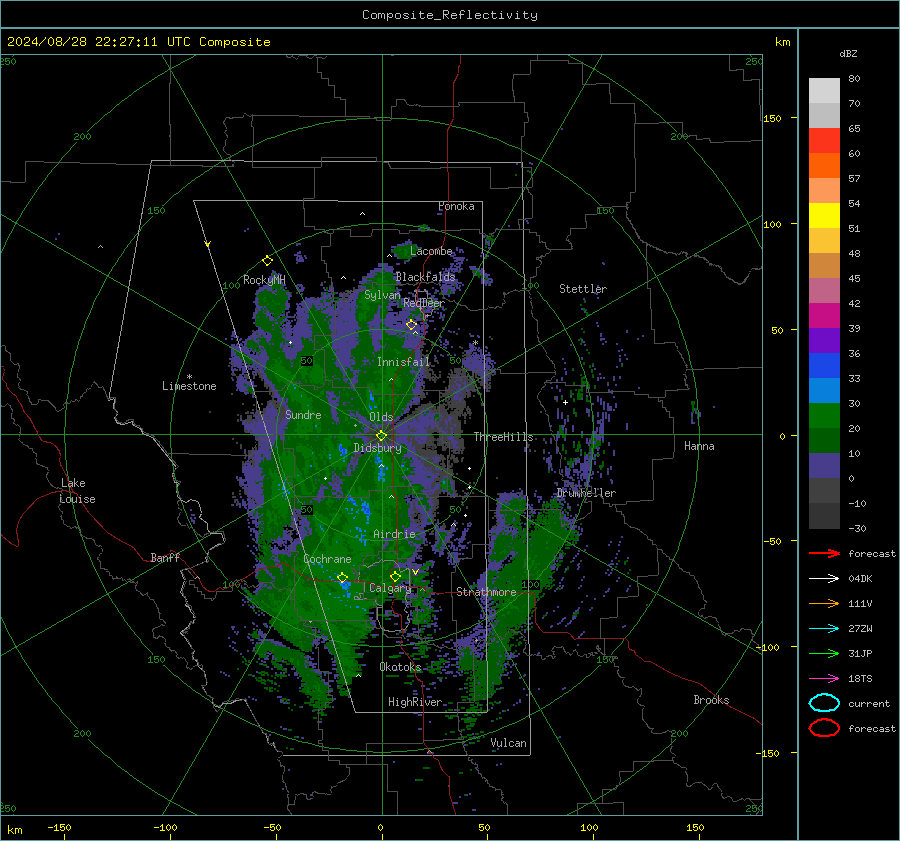The image size is (900, 841).
Task: Select the RedDeer city label
Action: (424, 303)
